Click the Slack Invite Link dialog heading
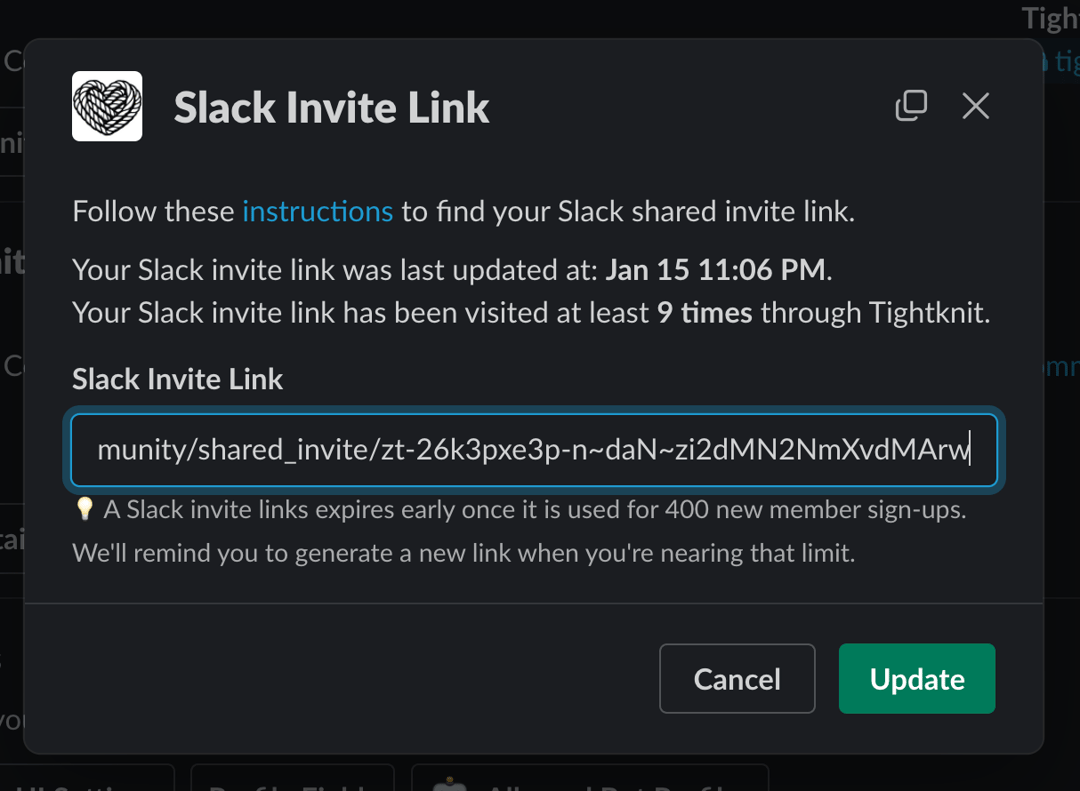 pyautogui.click(x=331, y=106)
